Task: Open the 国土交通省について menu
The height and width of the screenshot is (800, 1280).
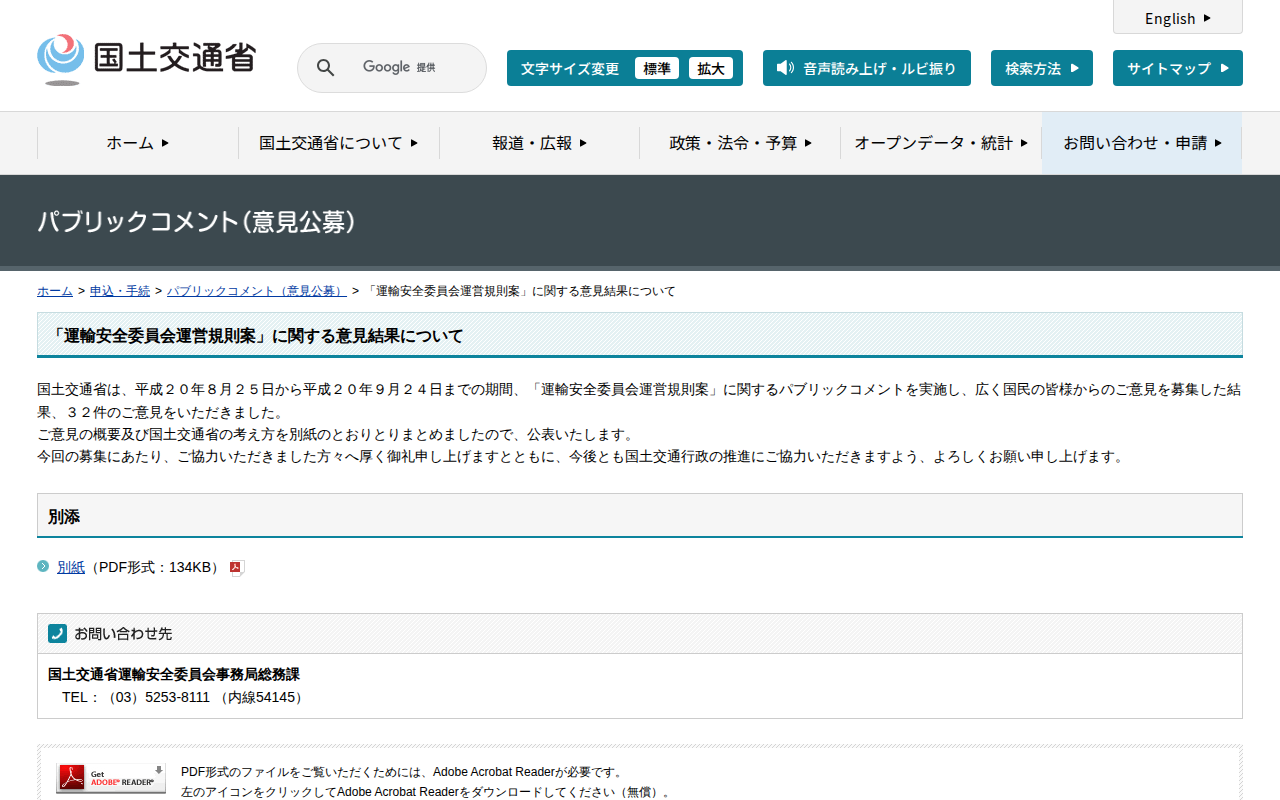Action: pyautogui.click(x=339, y=143)
